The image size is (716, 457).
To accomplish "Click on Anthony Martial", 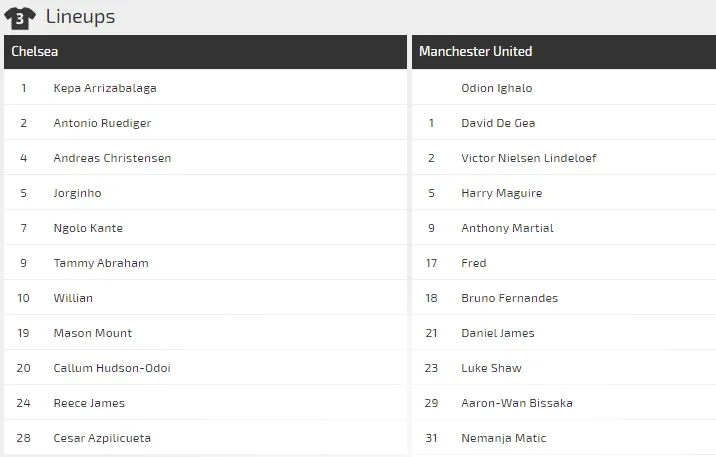I will [x=507, y=228].
